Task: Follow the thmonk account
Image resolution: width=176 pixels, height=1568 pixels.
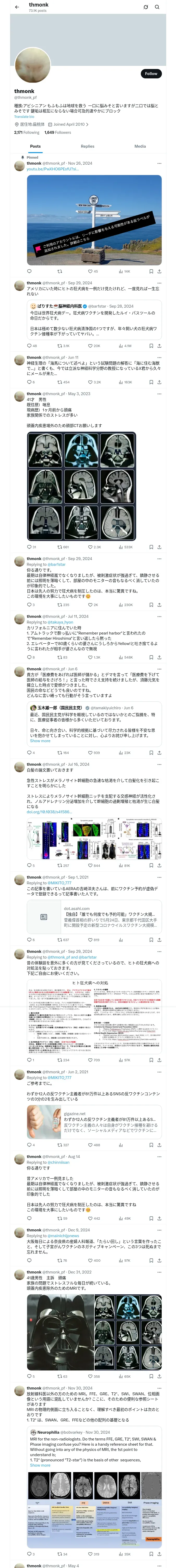Action: click(151, 74)
